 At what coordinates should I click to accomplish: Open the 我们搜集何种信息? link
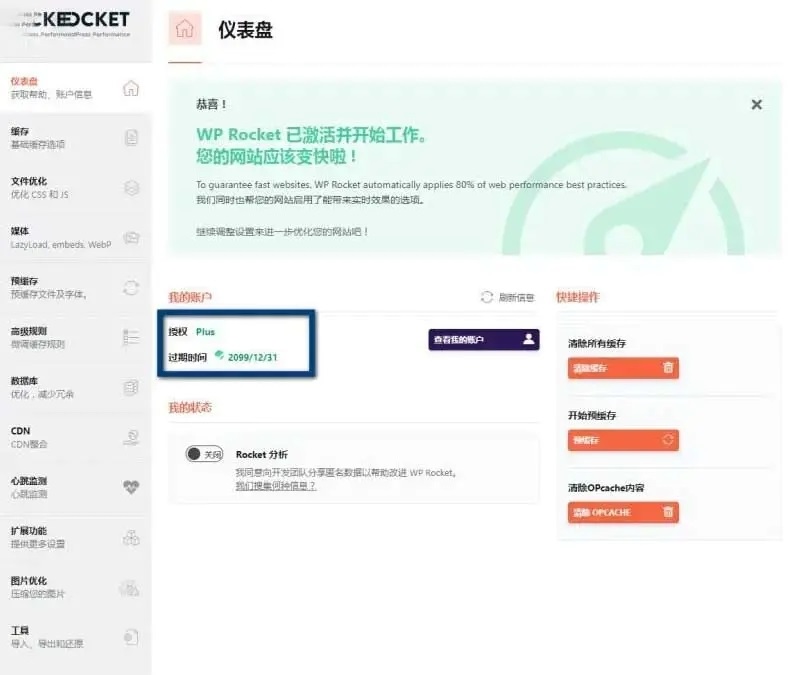[275, 486]
